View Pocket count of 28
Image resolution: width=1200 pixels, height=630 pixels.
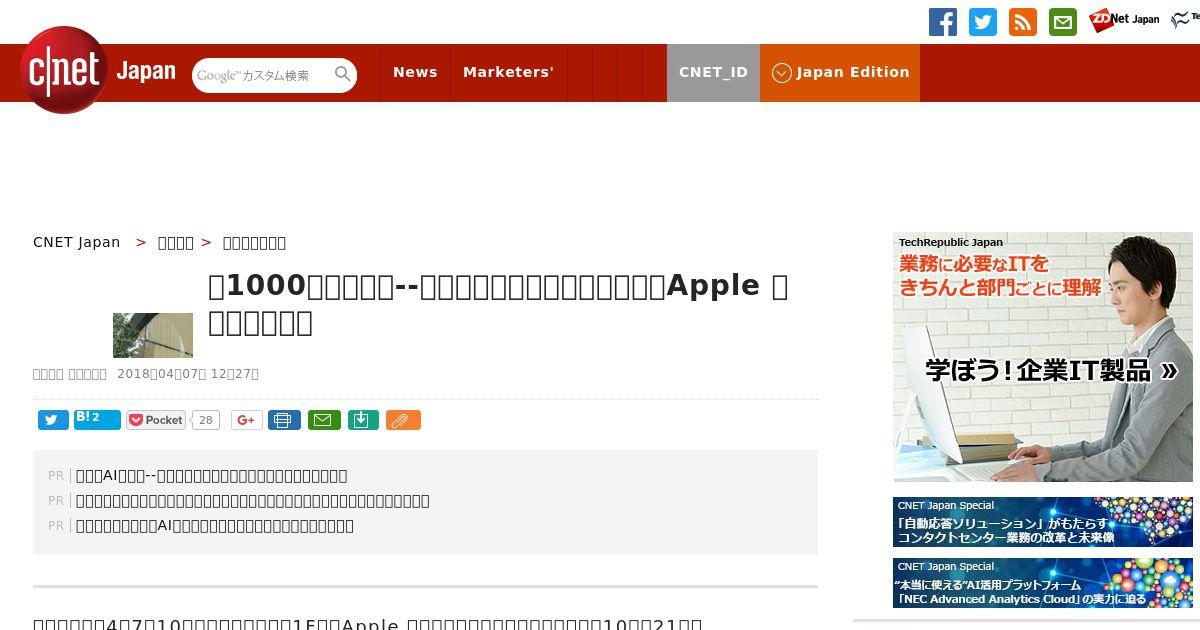[x=206, y=420]
